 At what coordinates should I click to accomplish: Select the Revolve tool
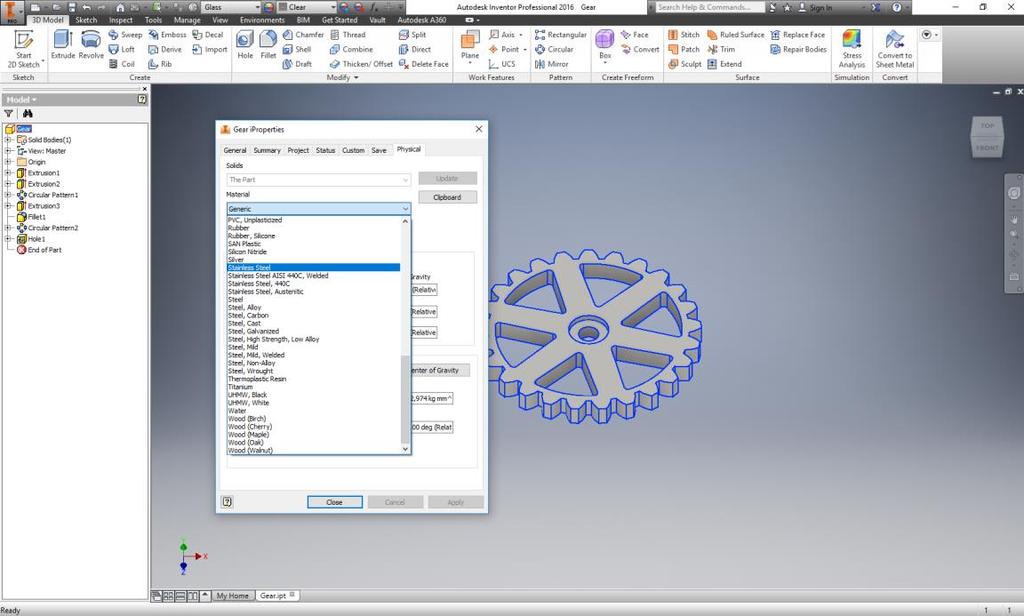tap(91, 44)
